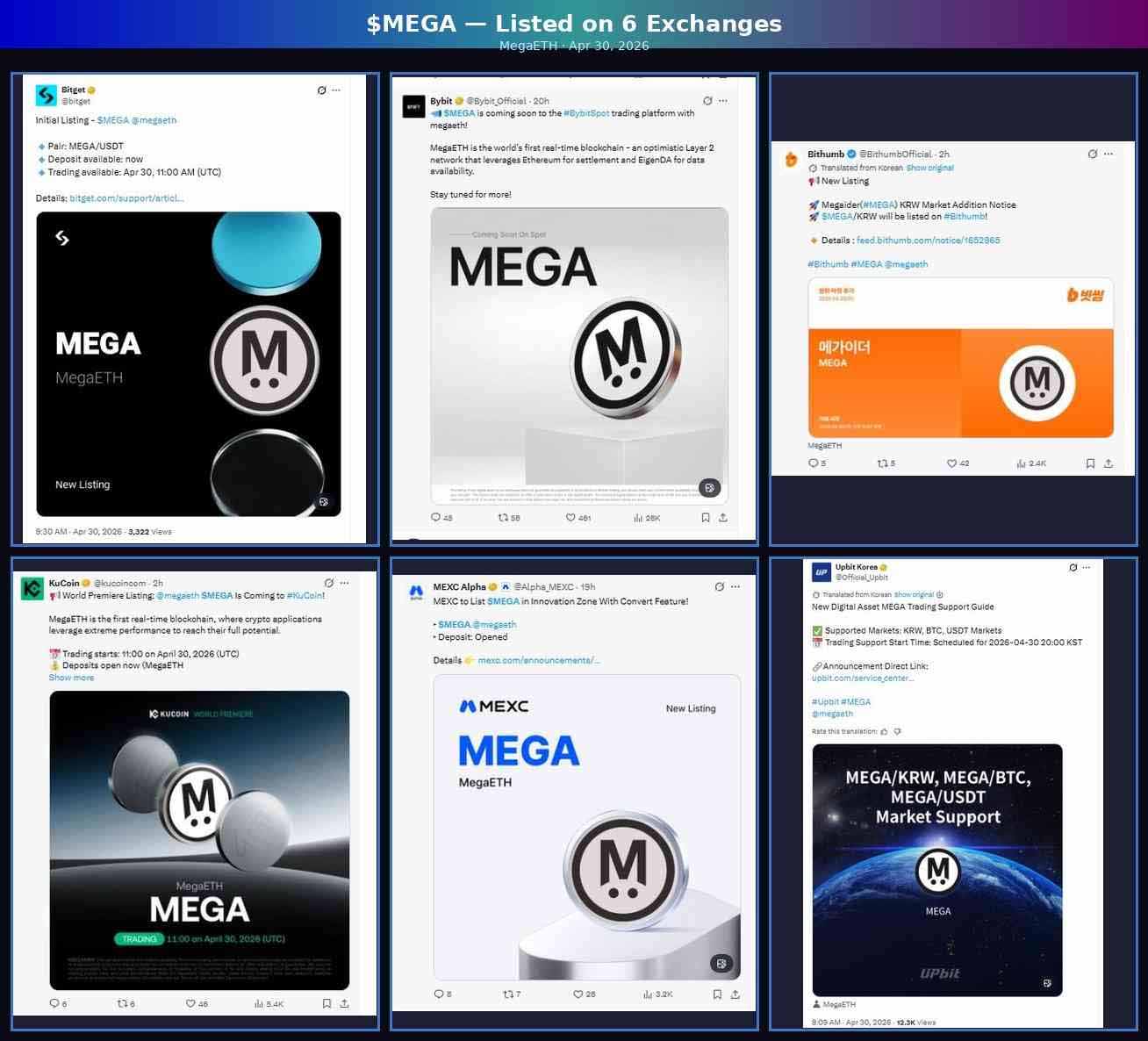
Task: Expand KuCoin post with Show more
Action: 71,678
